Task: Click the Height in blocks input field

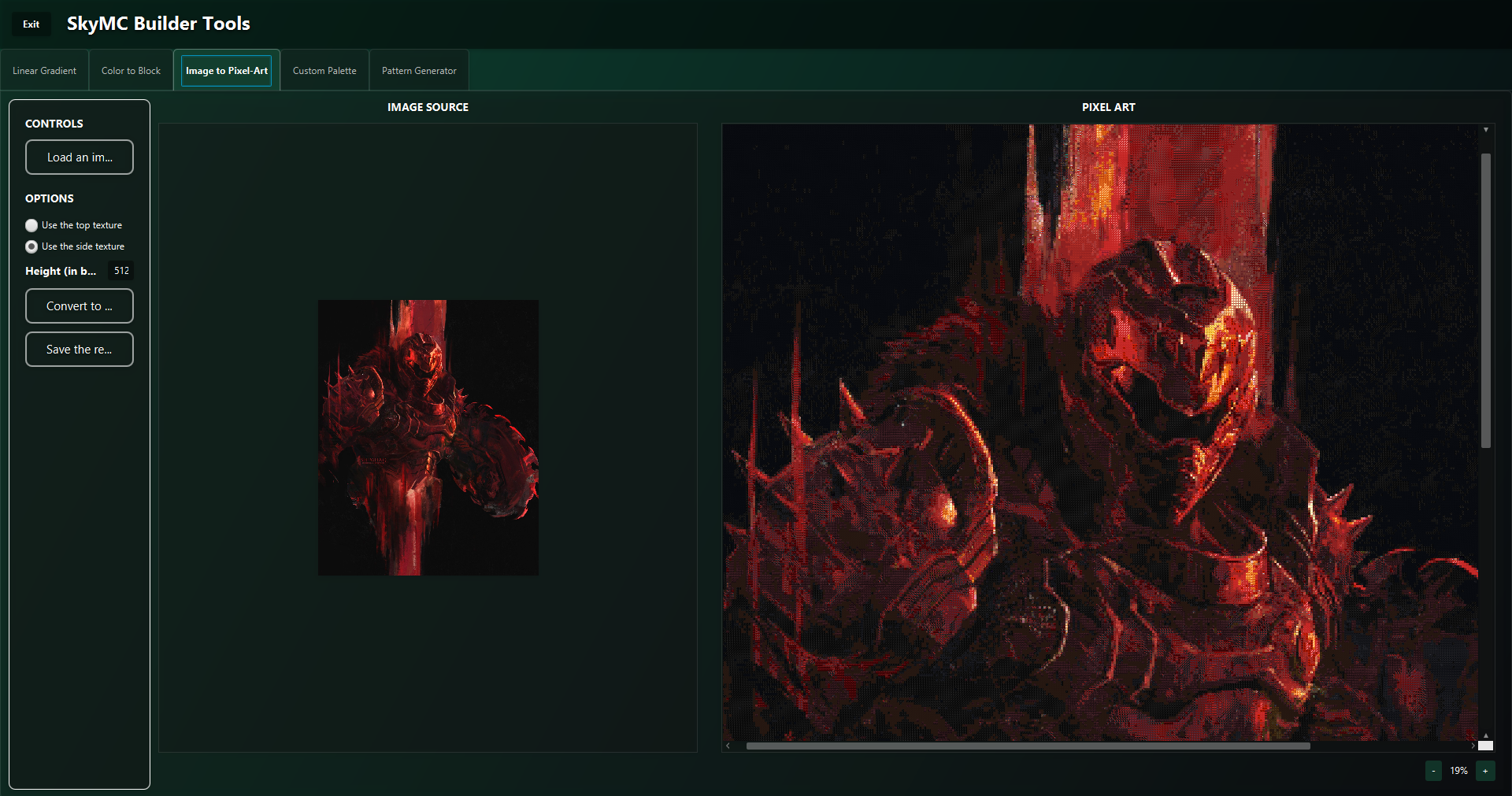Action: click(121, 271)
